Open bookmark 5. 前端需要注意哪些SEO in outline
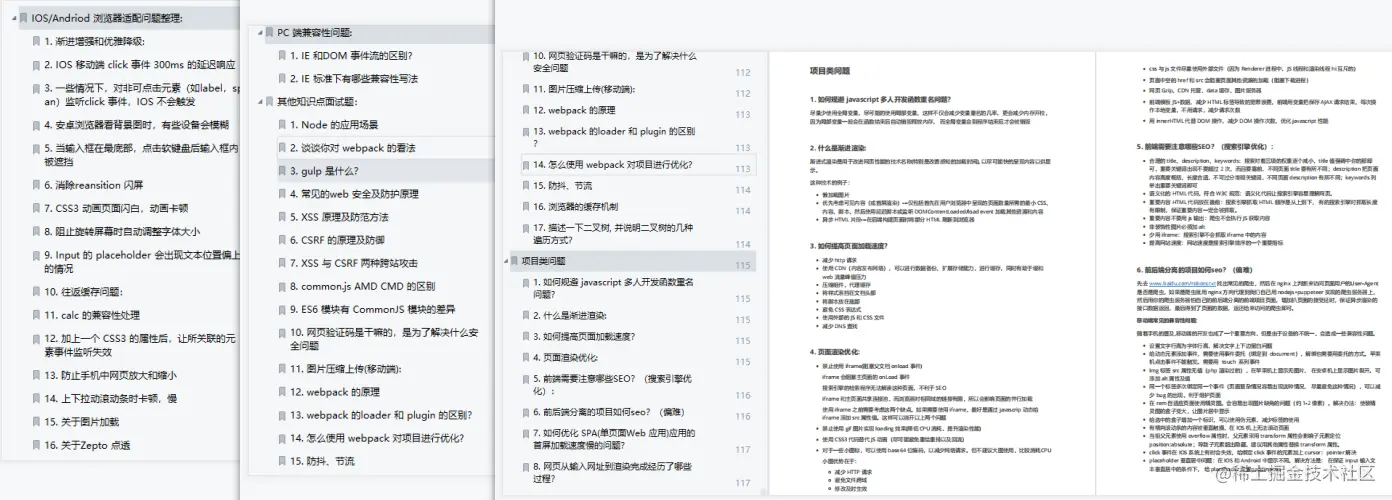Image resolution: width=1392 pixels, height=500 pixels. click(614, 385)
